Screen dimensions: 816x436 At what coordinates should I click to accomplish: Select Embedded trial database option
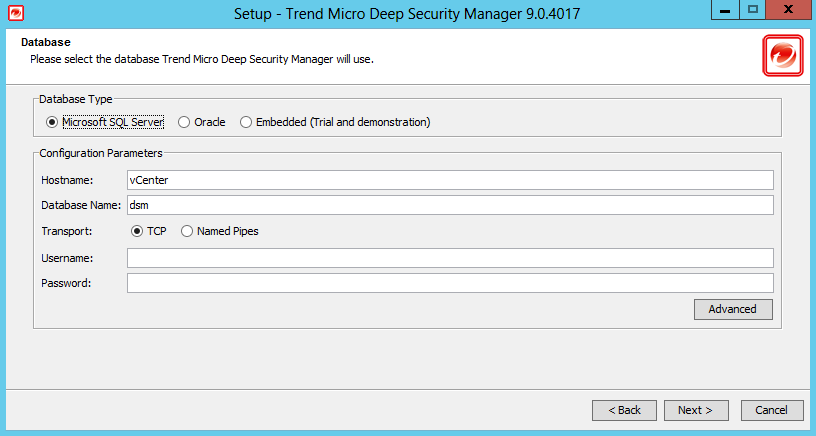coord(246,122)
